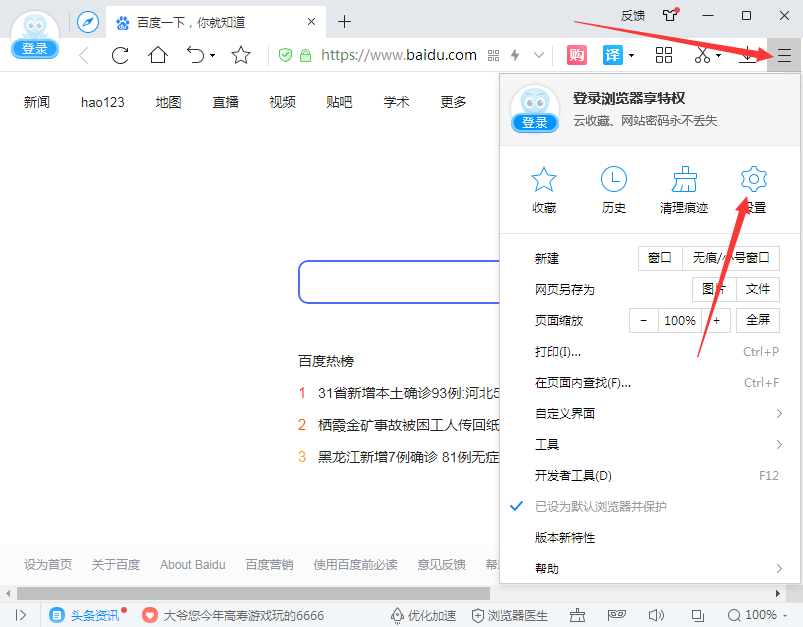
Task: Click inside the Baidu search box
Action: [399, 282]
